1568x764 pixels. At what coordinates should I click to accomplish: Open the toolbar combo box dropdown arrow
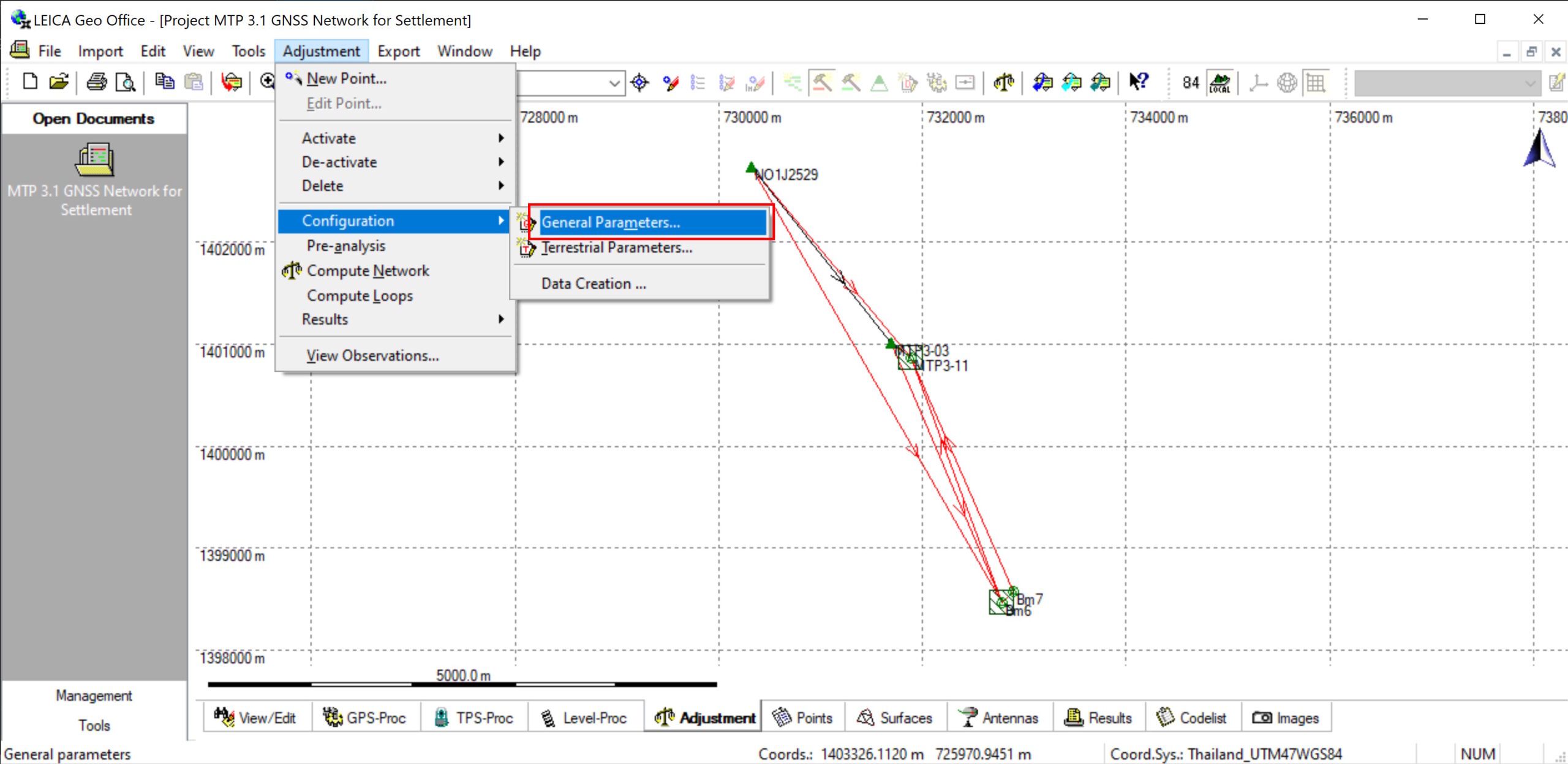(x=614, y=83)
